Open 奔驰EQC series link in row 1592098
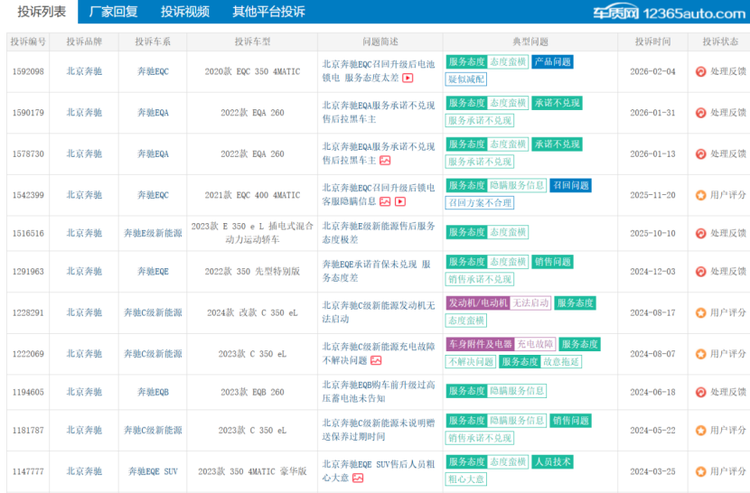 point(153,71)
